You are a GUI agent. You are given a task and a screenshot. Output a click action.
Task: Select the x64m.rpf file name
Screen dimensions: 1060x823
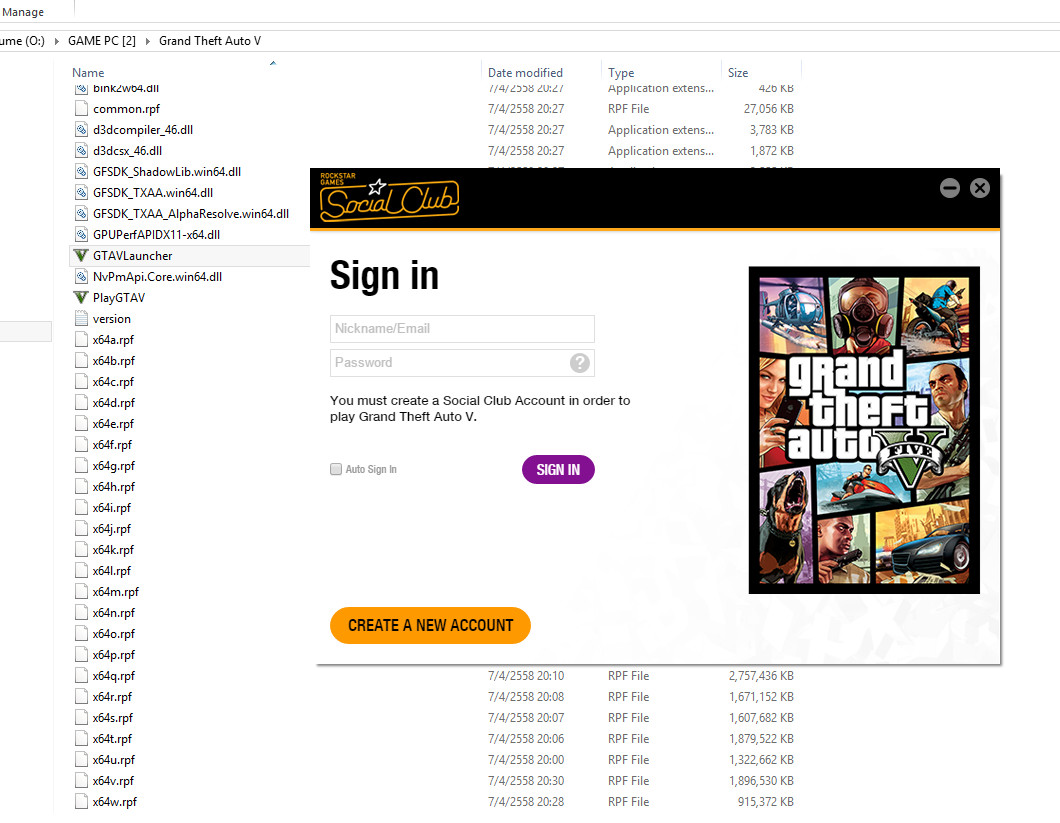tap(116, 592)
